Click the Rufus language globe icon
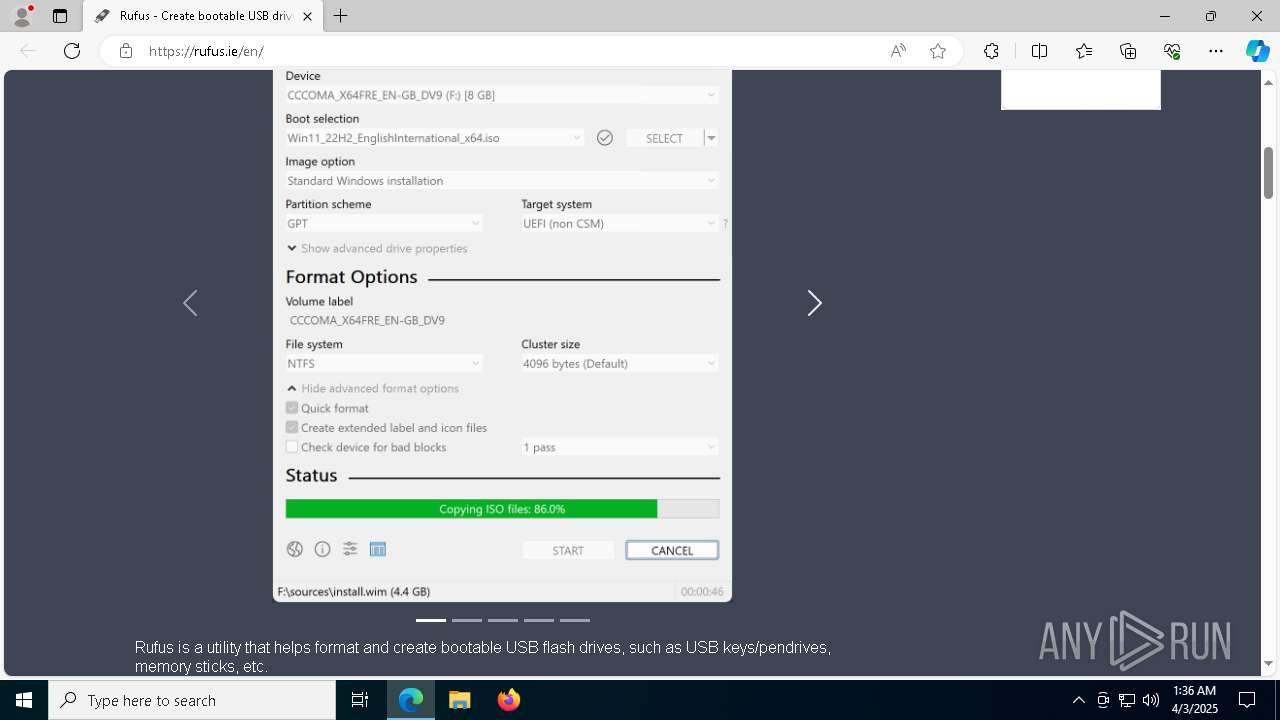Screen dimensions: 1280x720 tap(294, 549)
